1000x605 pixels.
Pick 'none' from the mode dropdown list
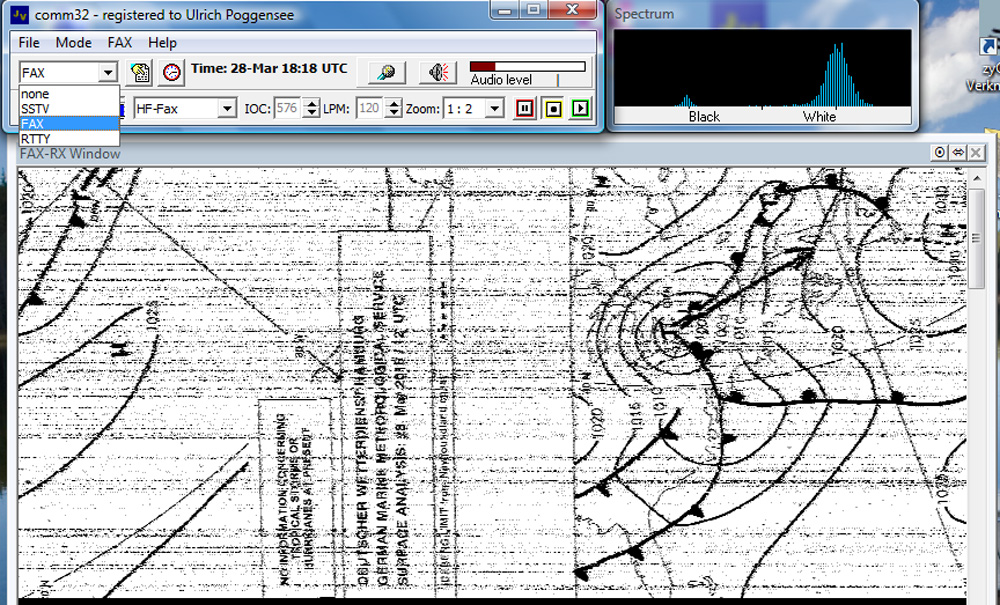(x=35, y=94)
